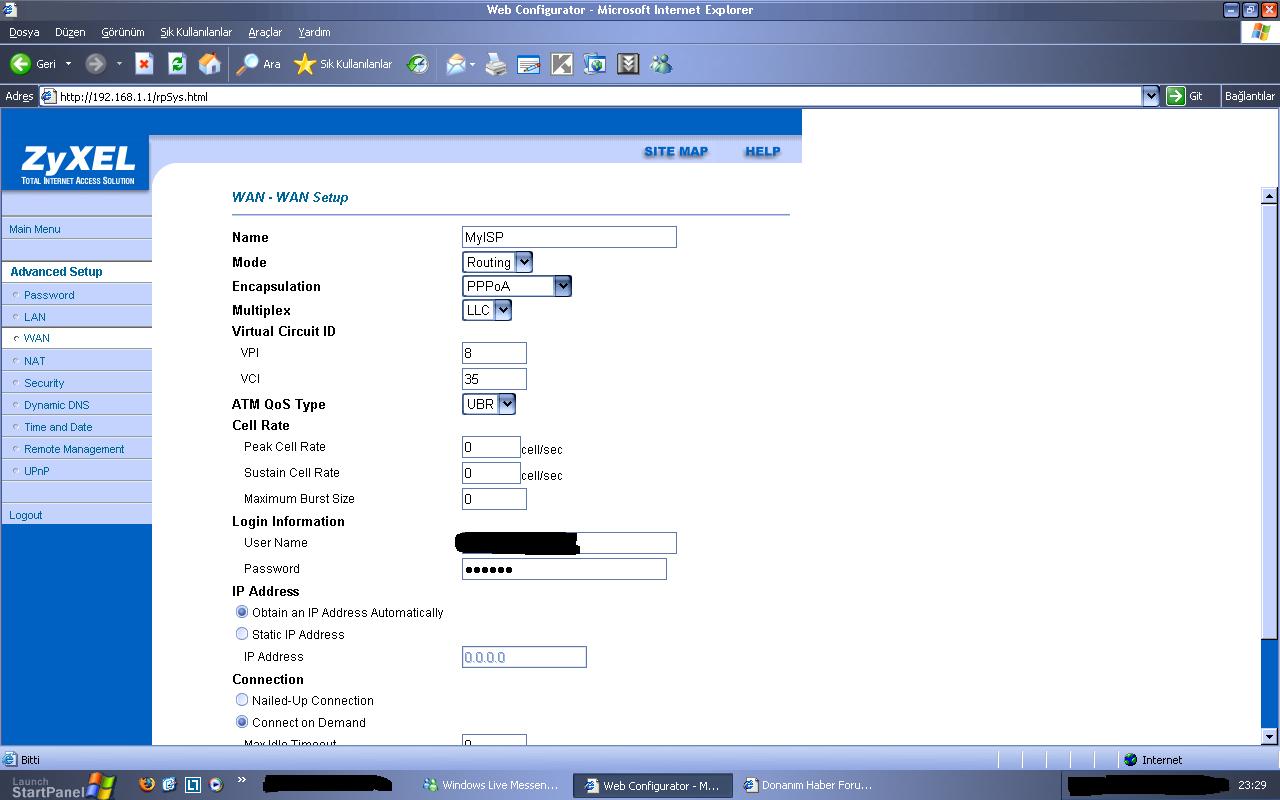Image resolution: width=1280 pixels, height=800 pixels.
Task: Open Sık Kullanılanlar favorites star
Action: pyautogui.click(x=343, y=64)
